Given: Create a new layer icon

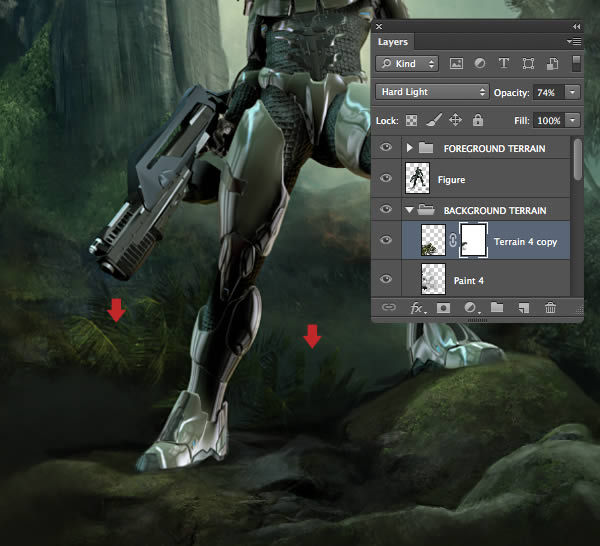Looking at the screenshot, I should (x=524, y=308).
